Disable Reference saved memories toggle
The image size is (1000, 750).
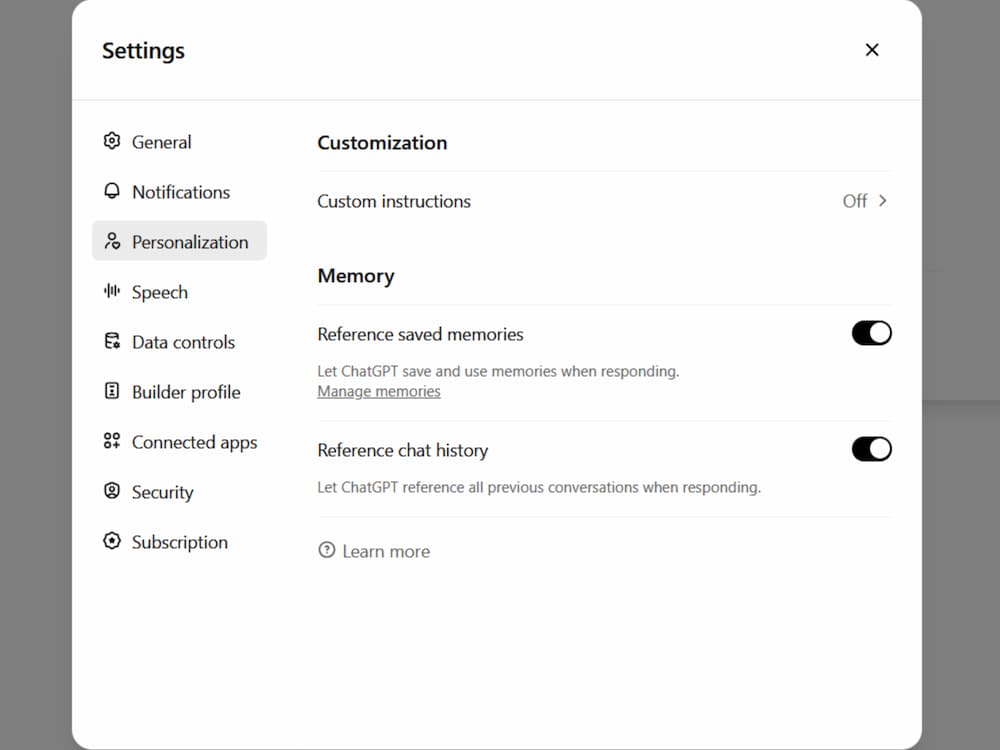click(x=871, y=333)
